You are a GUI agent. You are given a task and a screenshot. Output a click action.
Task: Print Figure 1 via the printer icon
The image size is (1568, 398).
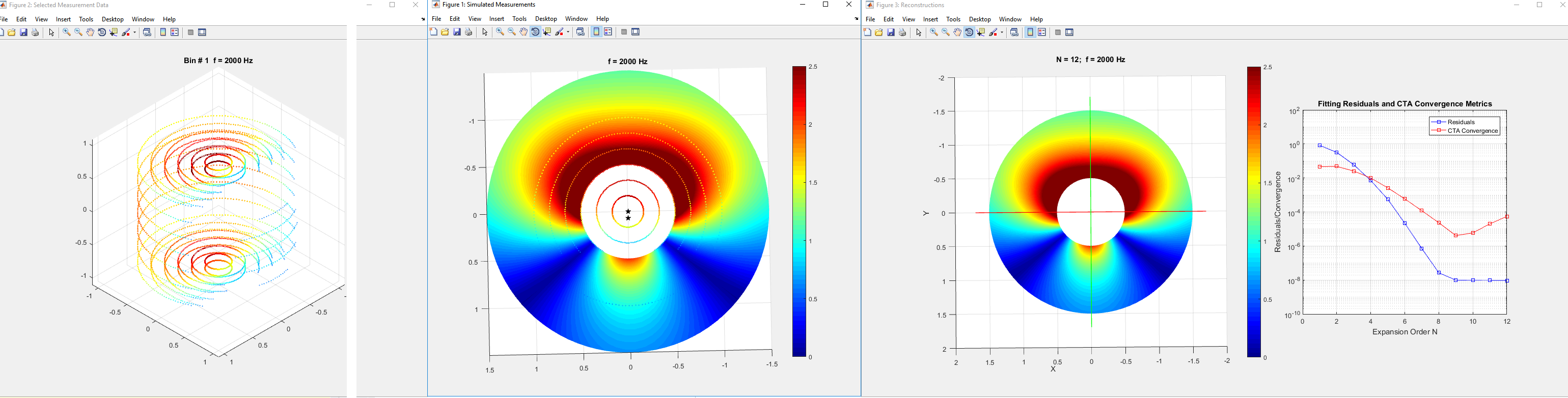(x=469, y=32)
